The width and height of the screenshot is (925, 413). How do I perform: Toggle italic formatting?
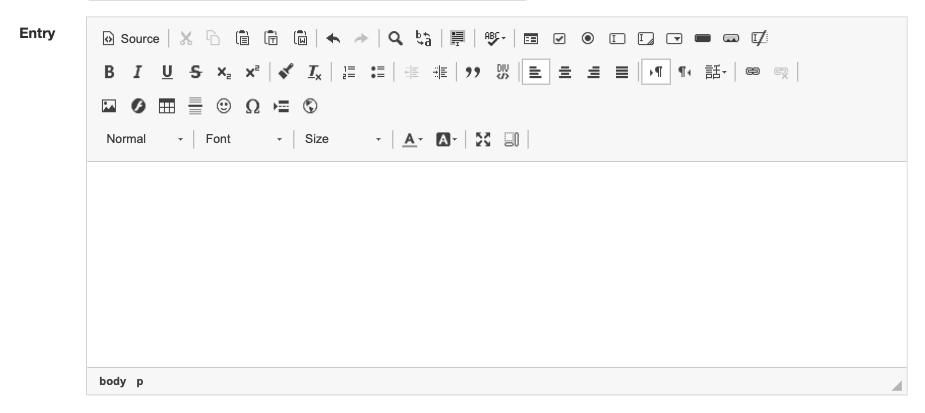(137, 72)
